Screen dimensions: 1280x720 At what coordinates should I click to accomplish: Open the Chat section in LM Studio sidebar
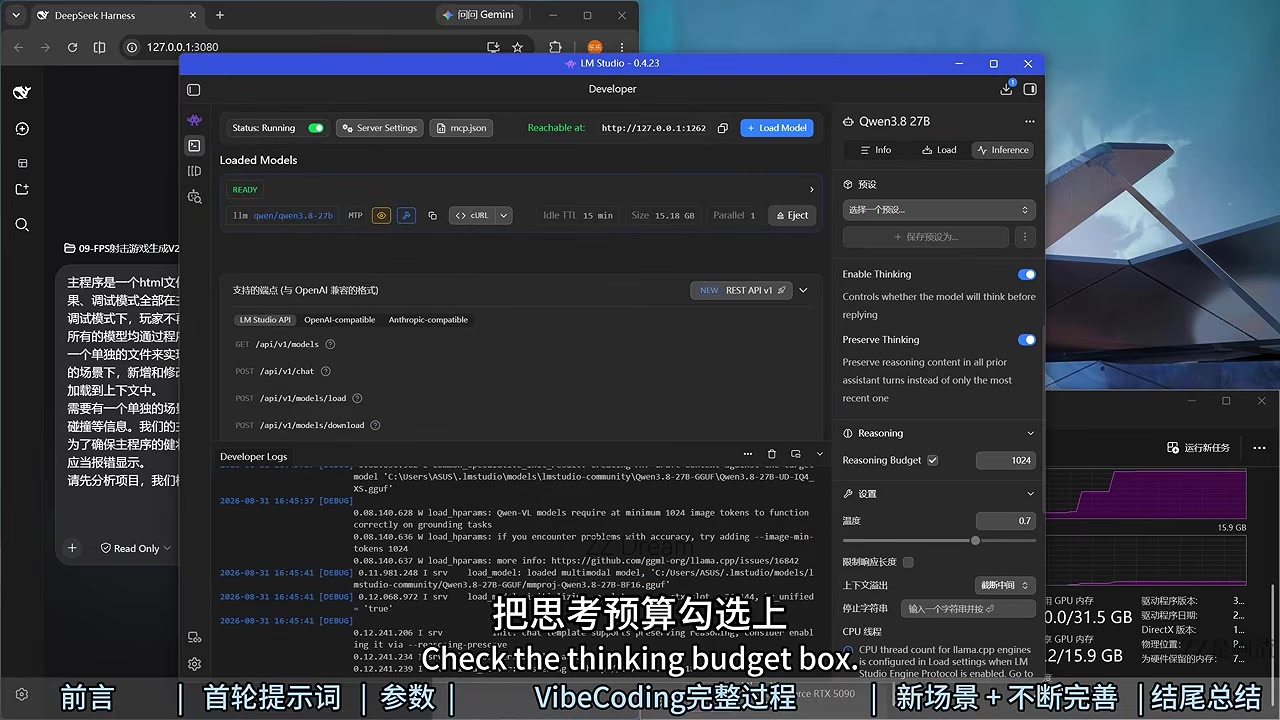click(x=194, y=121)
